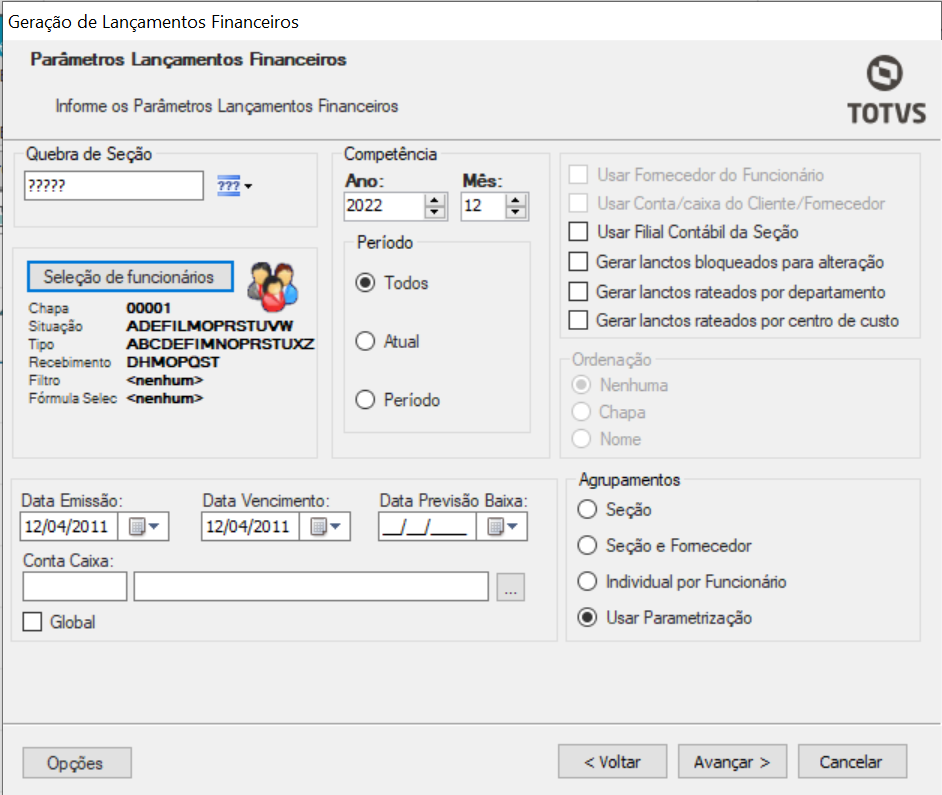Click the Ano year field
Screen dimensions: 942x795
(384, 206)
